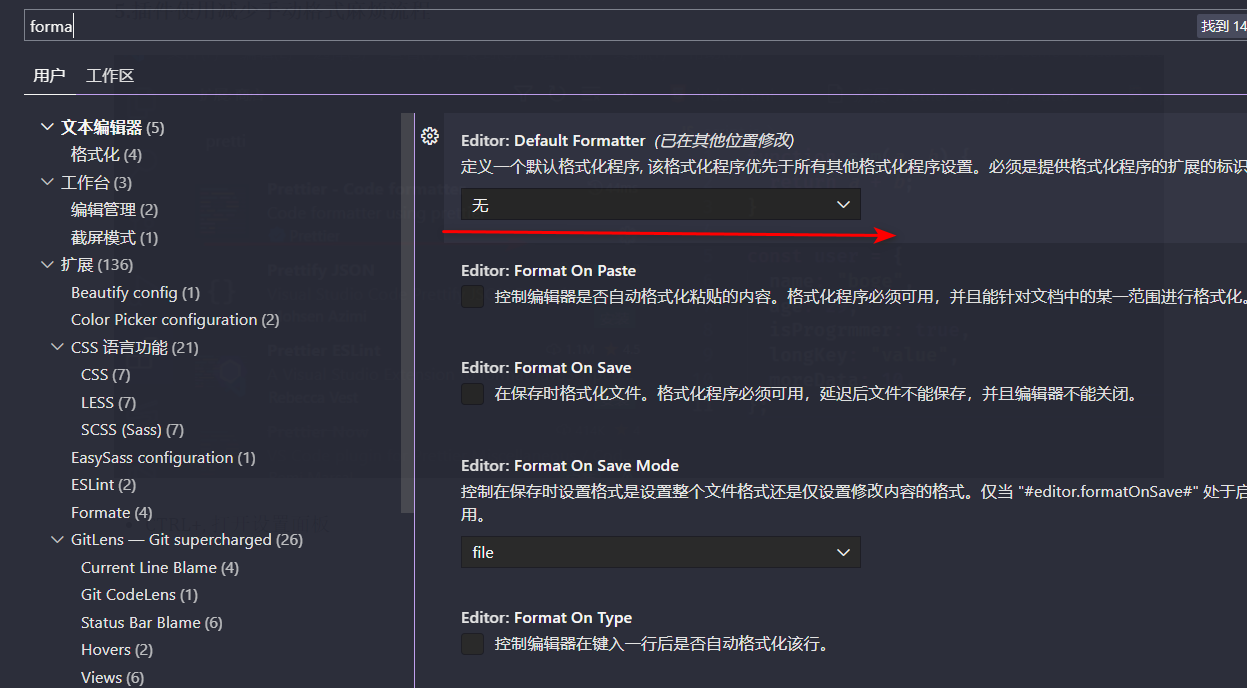
Task: Select Beautify config (1) in the tree
Action: click(x=136, y=292)
